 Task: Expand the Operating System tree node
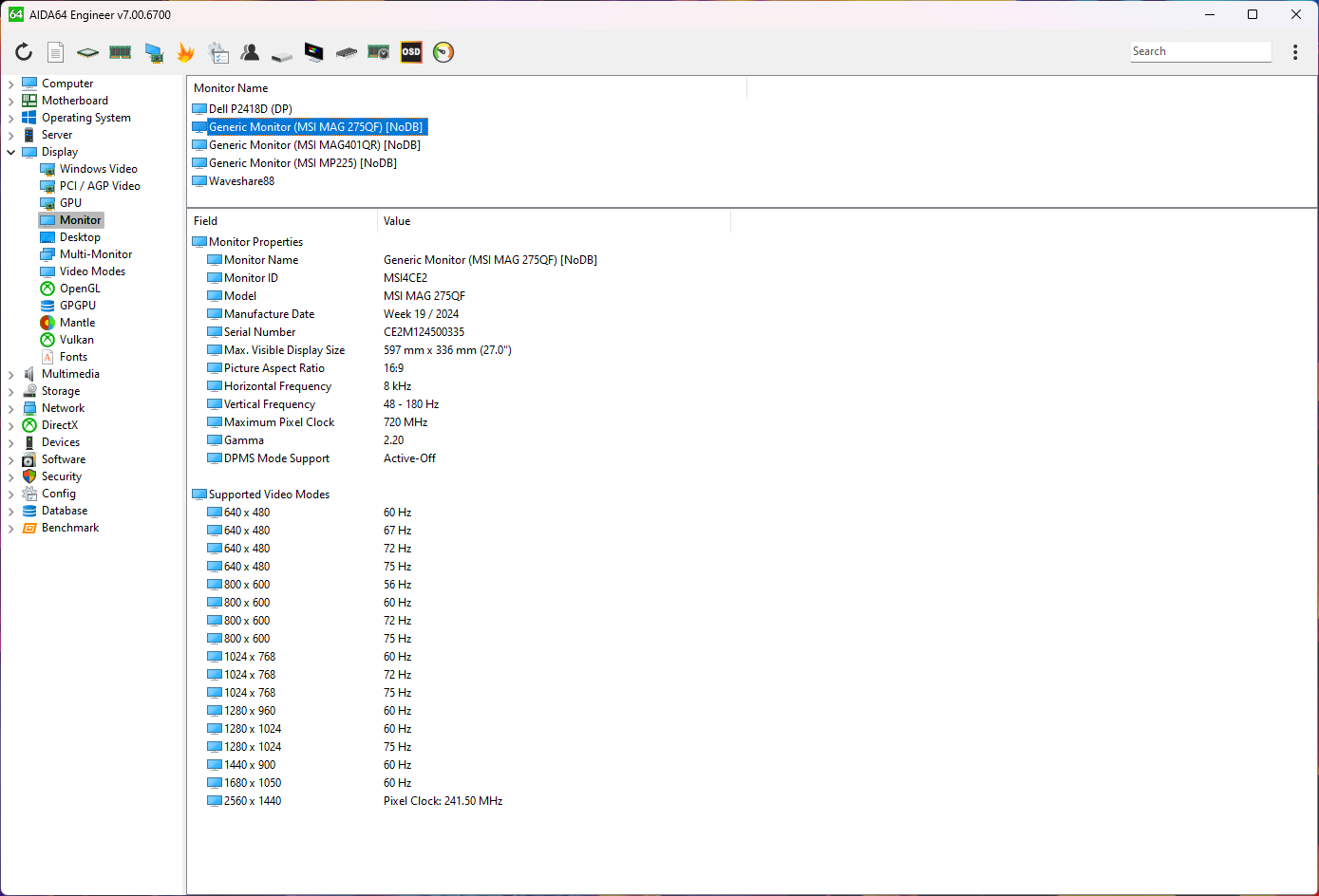coord(10,118)
